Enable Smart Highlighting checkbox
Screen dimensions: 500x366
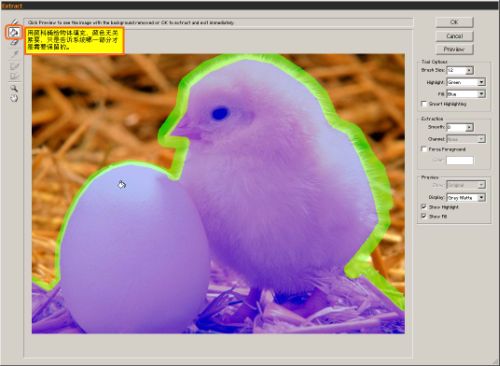pos(424,104)
